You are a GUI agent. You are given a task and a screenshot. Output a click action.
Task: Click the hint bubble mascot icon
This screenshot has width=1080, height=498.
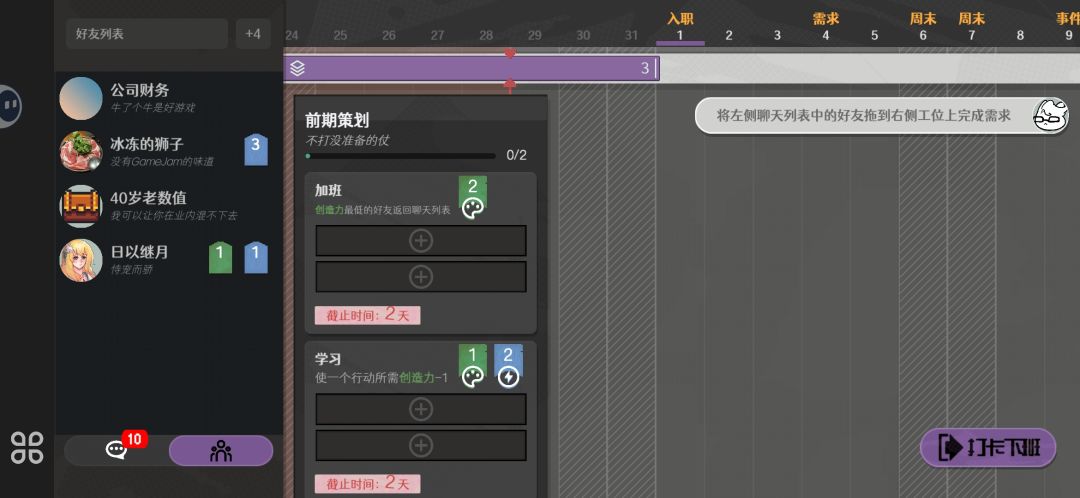coord(1050,116)
